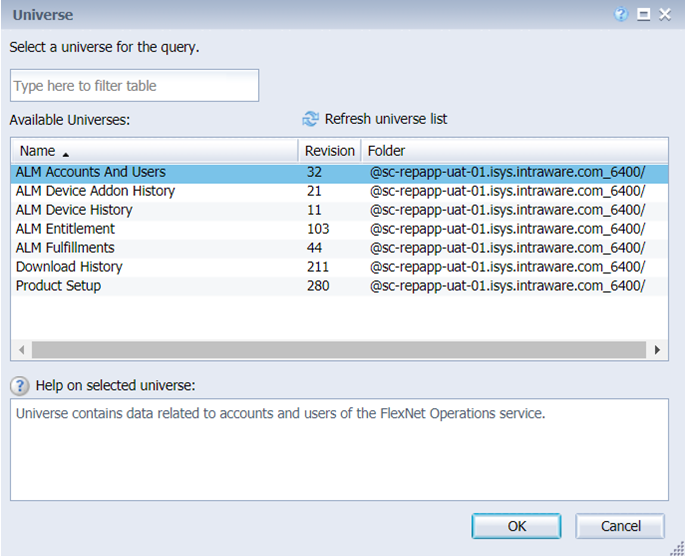Click the OK button
This screenshot has height=556, width=687.
point(516,526)
